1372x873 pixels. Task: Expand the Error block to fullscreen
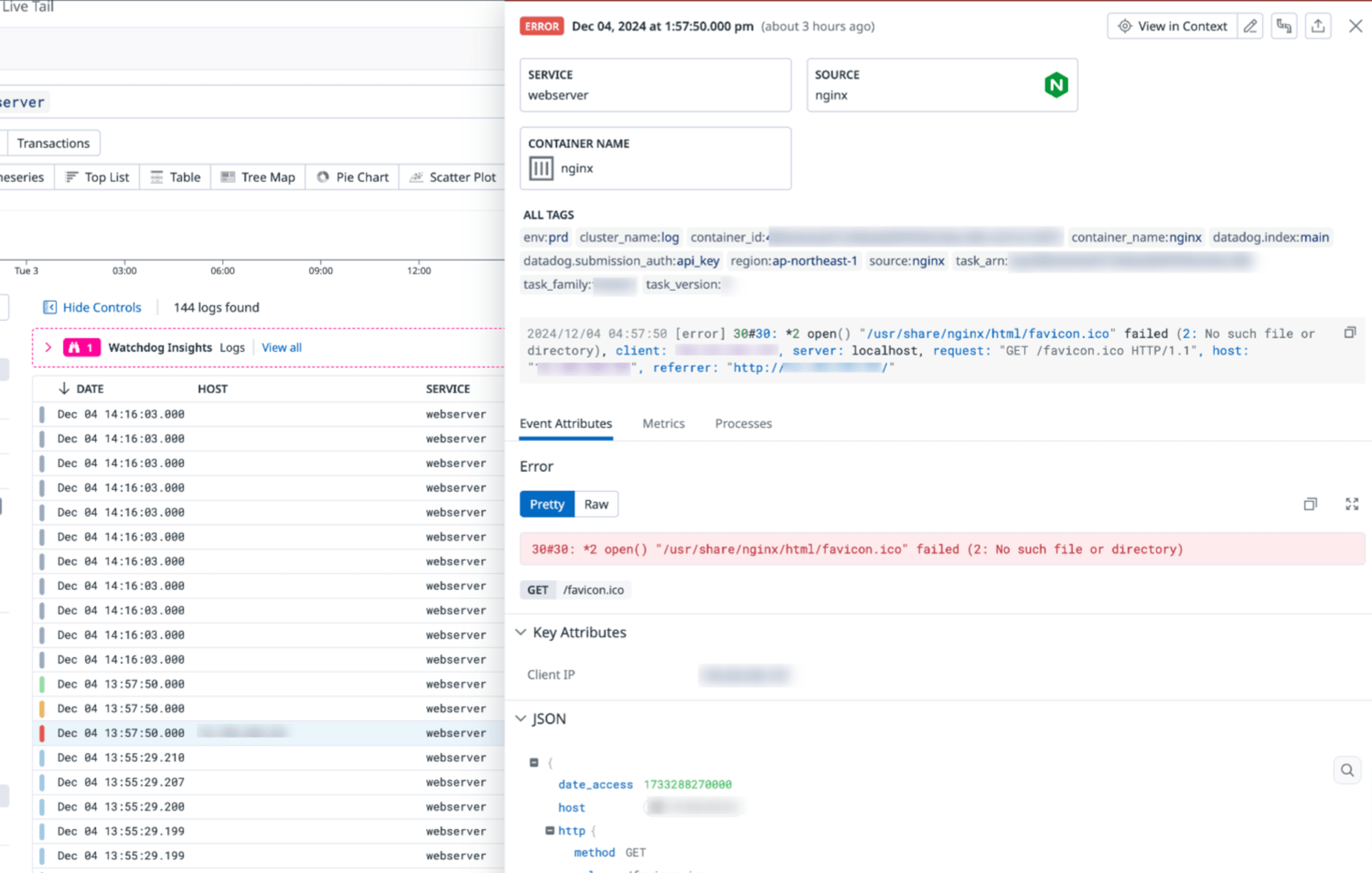pyautogui.click(x=1352, y=504)
